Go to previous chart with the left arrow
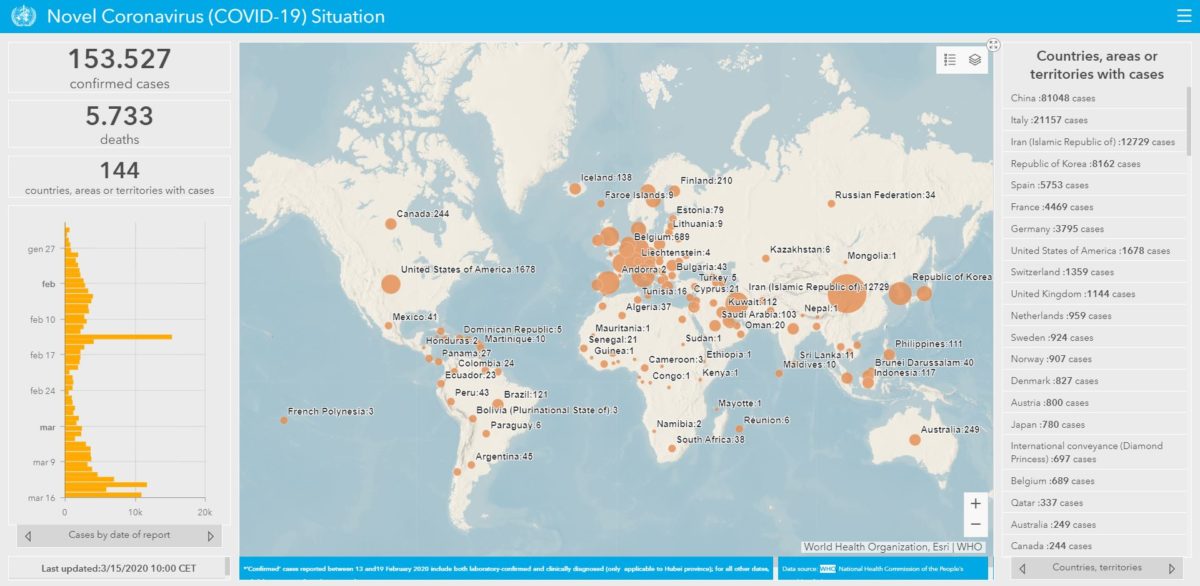 pos(28,536)
